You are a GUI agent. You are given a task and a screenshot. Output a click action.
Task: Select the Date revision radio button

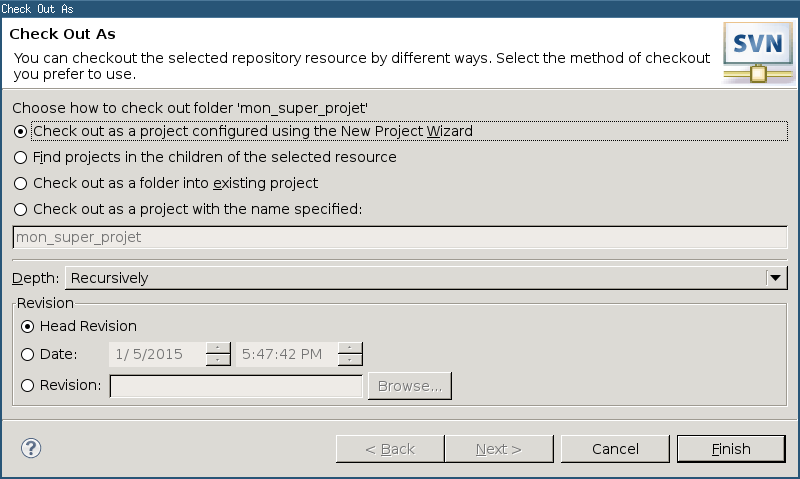tap(28, 355)
